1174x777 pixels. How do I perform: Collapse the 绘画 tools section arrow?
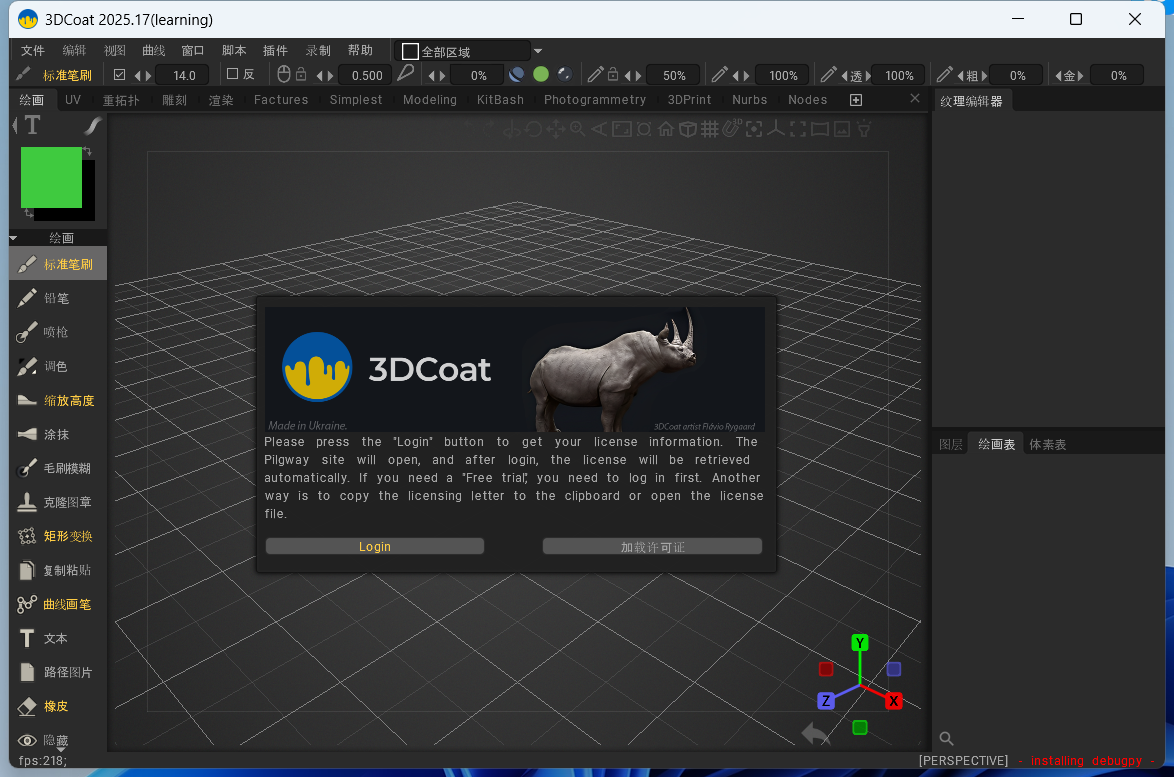(x=14, y=238)
